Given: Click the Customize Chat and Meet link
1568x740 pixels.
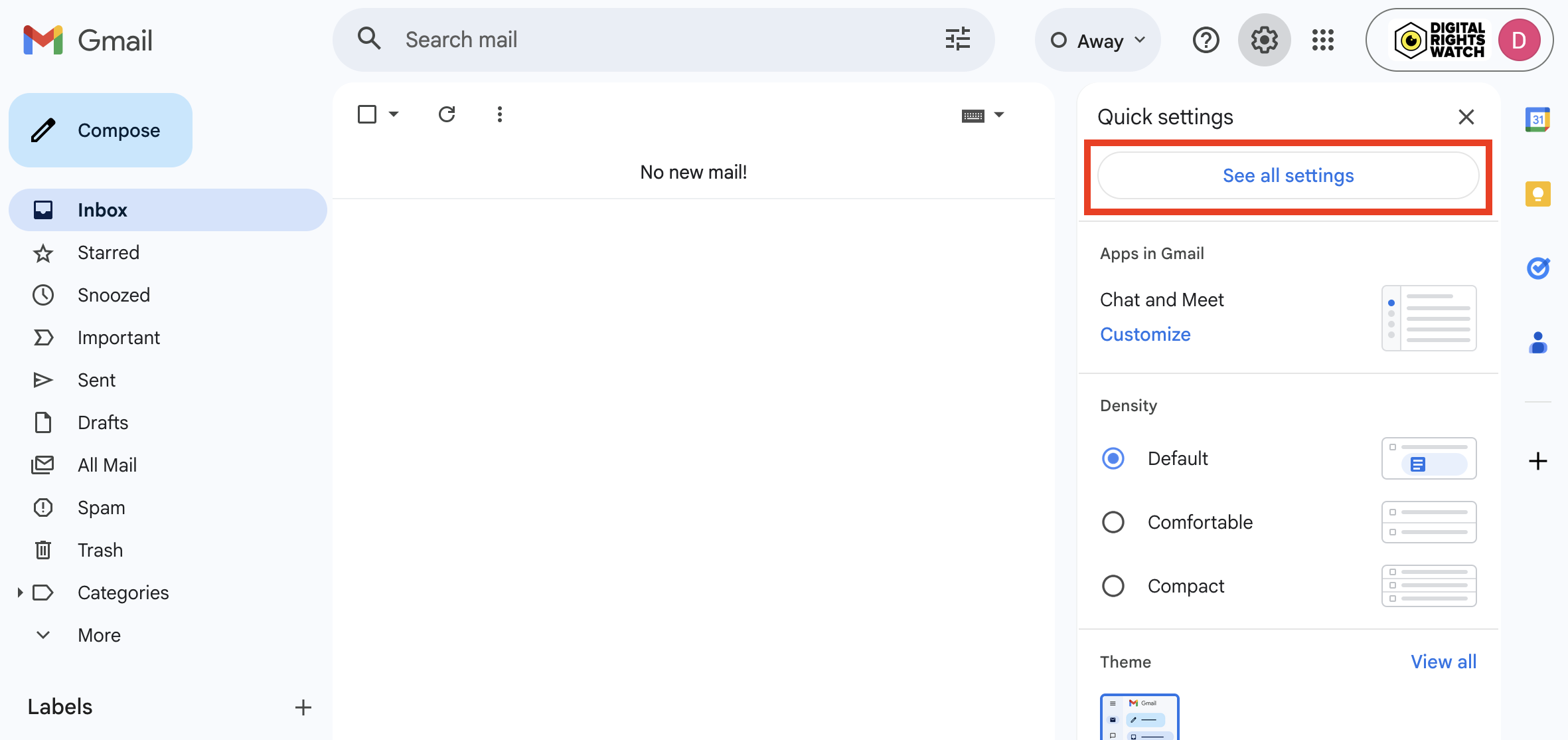Looking at the screenshot, I should 1145,334.
